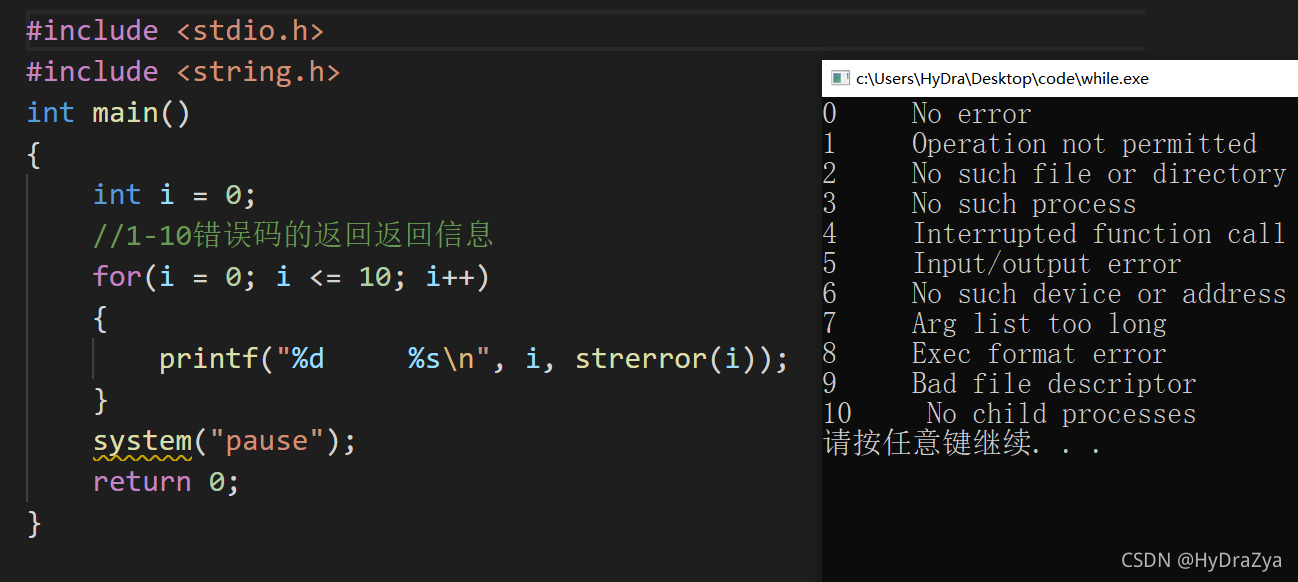
Task: Click the 'No error' console output line
Action: coord(970,114)
